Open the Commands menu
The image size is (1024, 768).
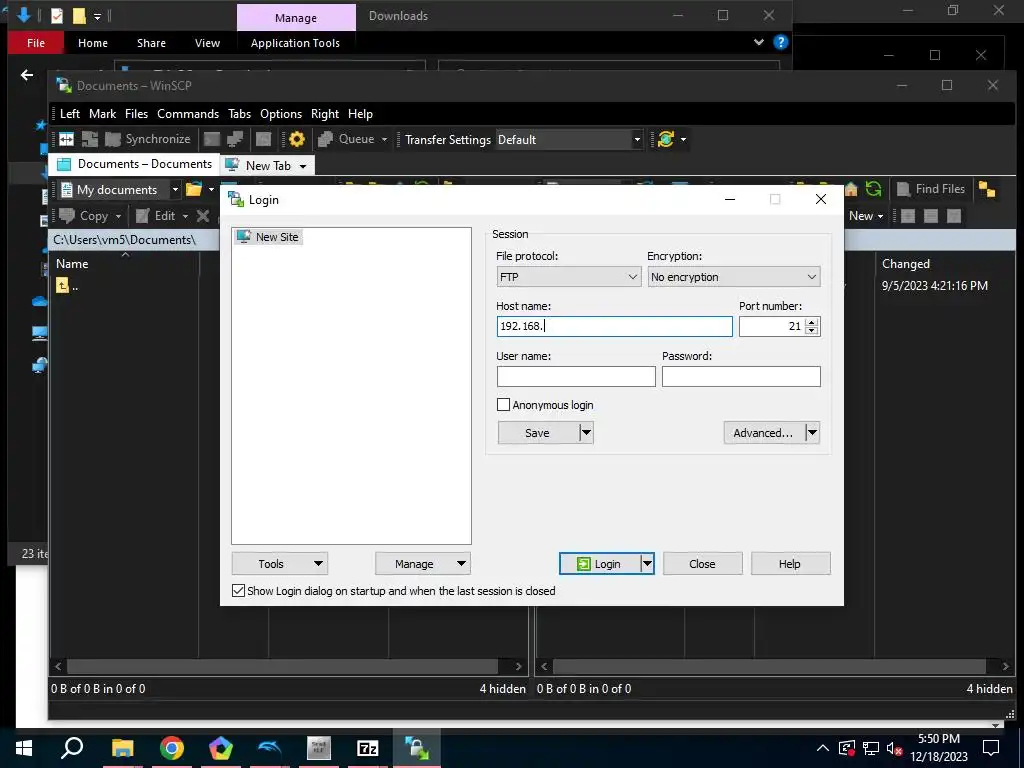pyautogui.click(x=188, y=114)
